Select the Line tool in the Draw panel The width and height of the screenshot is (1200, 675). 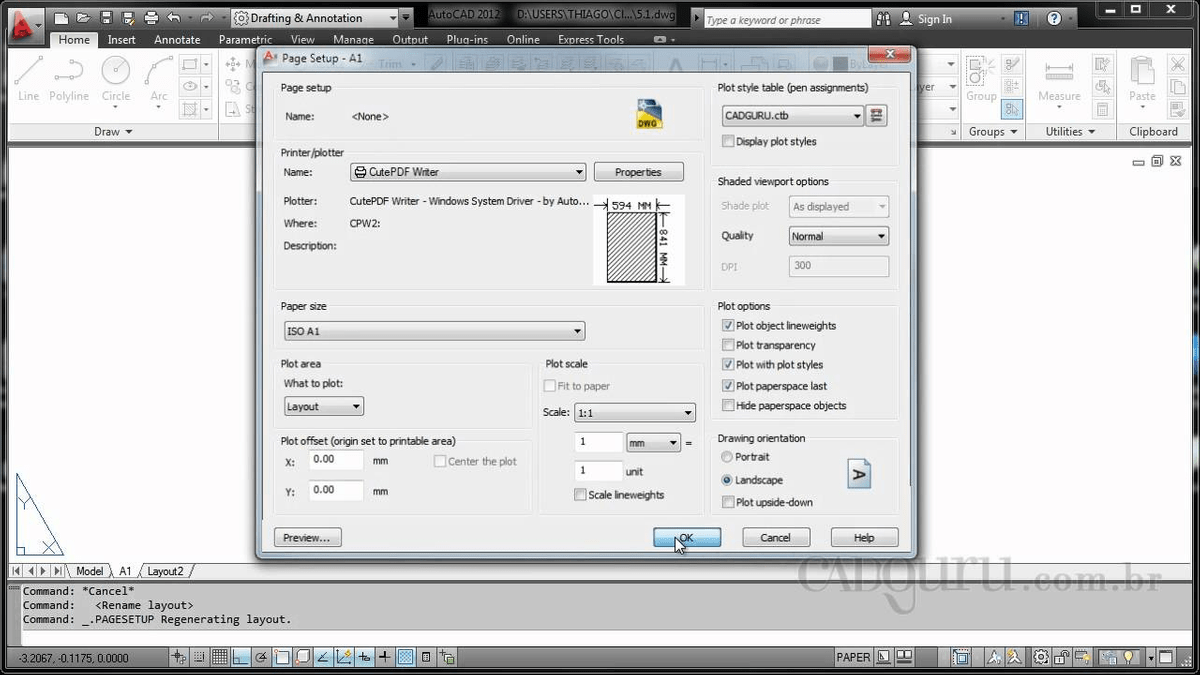(x=28, y=79)
